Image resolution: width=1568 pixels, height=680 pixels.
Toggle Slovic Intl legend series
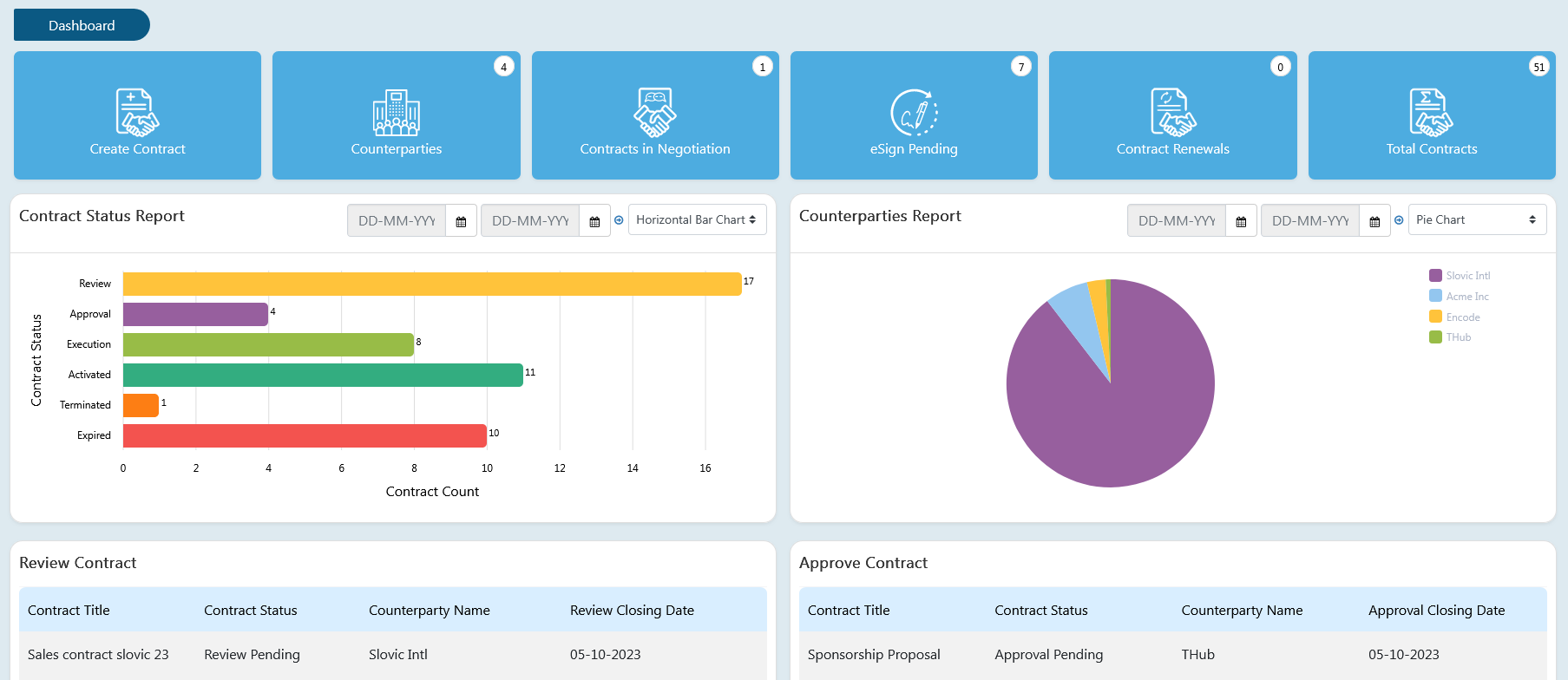pyautogui.click(x=1467, y=276)
